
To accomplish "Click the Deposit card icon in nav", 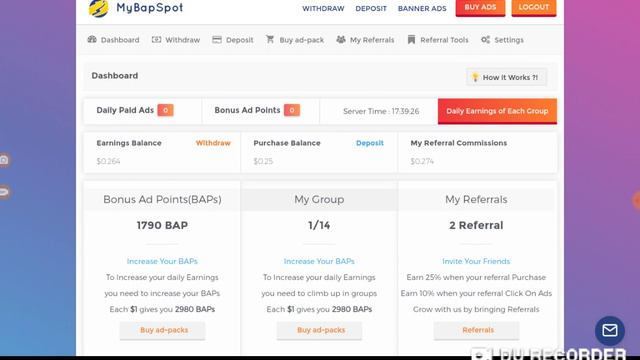I will tap(217, 40).
